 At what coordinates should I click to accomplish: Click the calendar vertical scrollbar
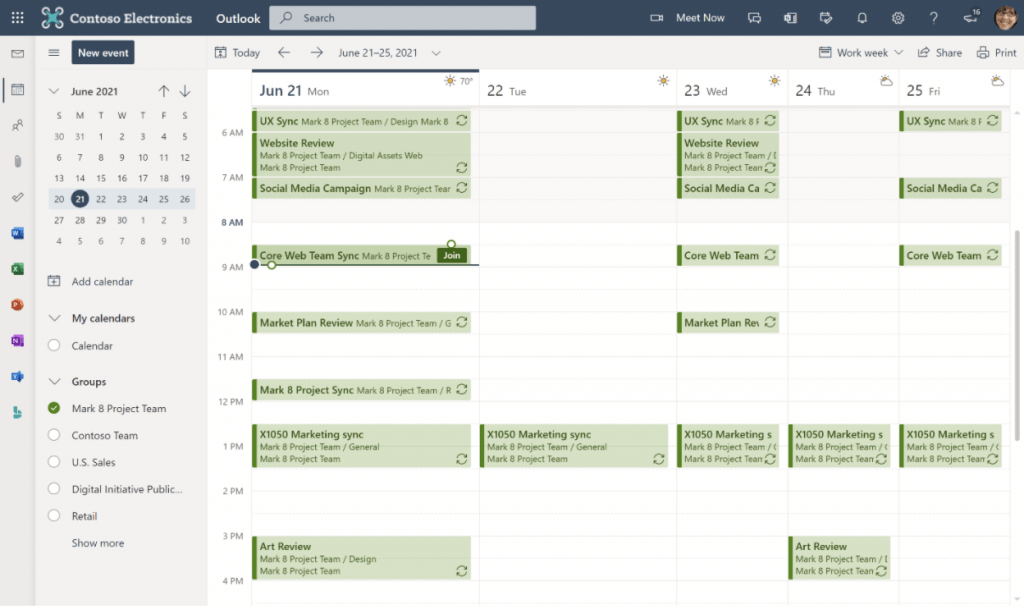[x=1017, y=336]
